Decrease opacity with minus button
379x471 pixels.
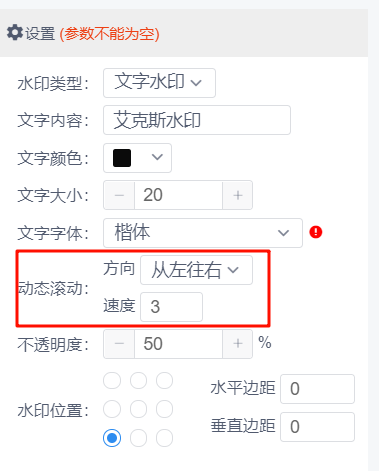pyautogui.click(x=119, y=344)
